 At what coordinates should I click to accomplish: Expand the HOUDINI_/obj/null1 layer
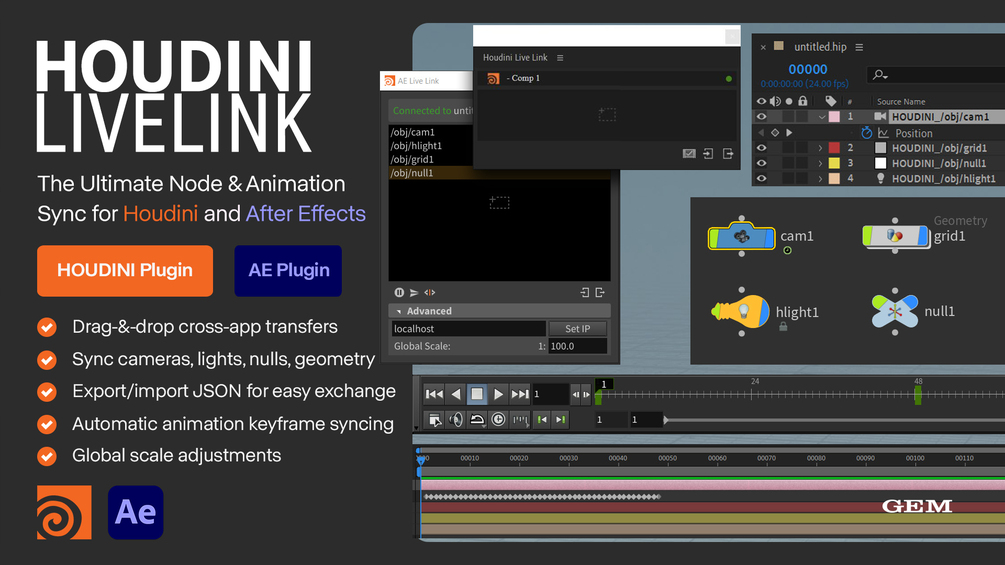(x=820, y=163)
